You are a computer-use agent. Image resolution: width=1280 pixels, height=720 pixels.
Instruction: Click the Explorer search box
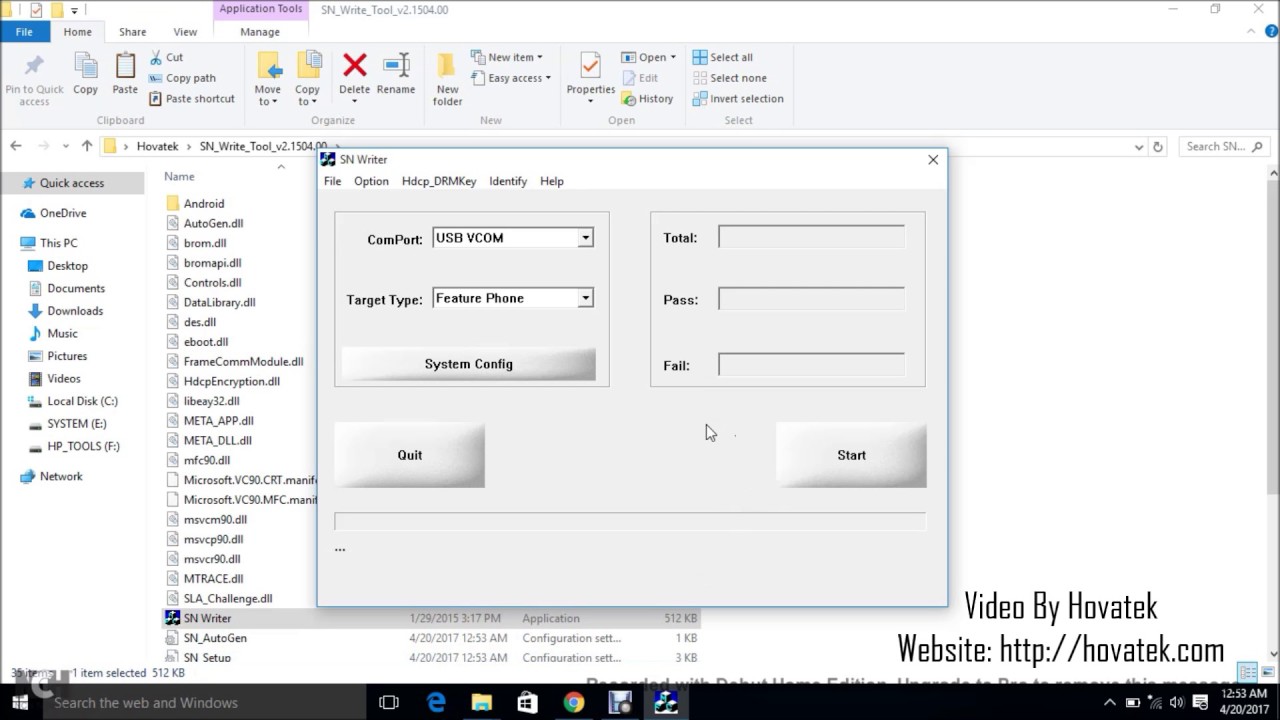tap(1225, 146)
